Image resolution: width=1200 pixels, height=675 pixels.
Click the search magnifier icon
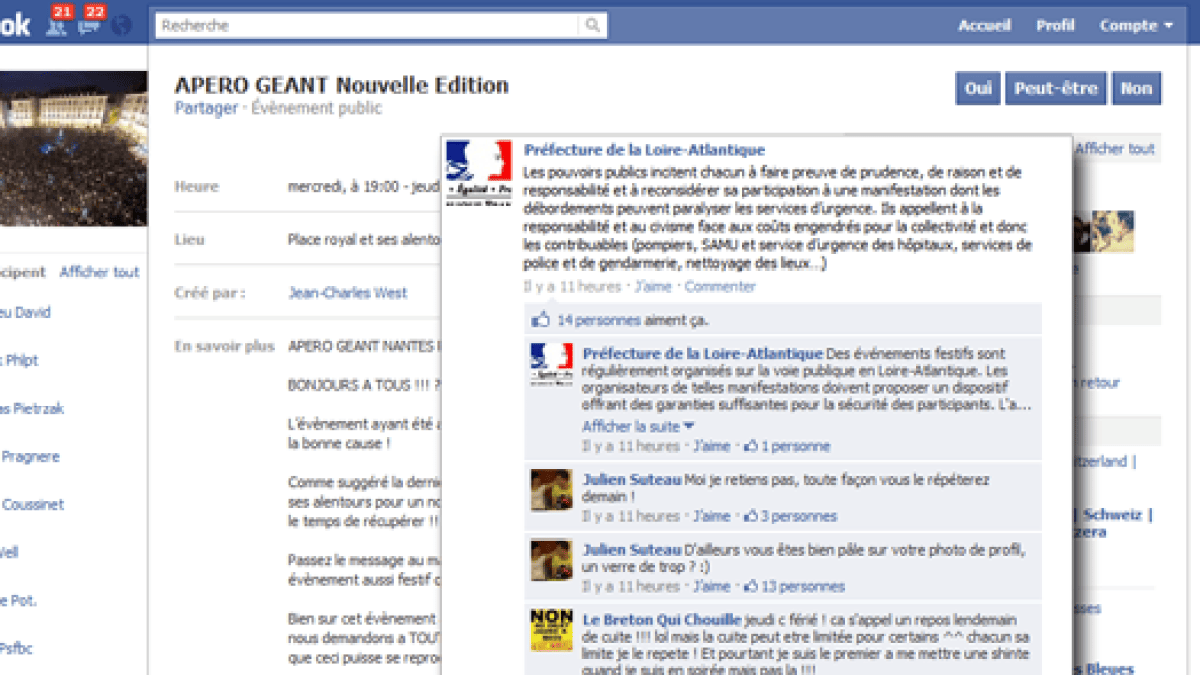click(593, 26)
